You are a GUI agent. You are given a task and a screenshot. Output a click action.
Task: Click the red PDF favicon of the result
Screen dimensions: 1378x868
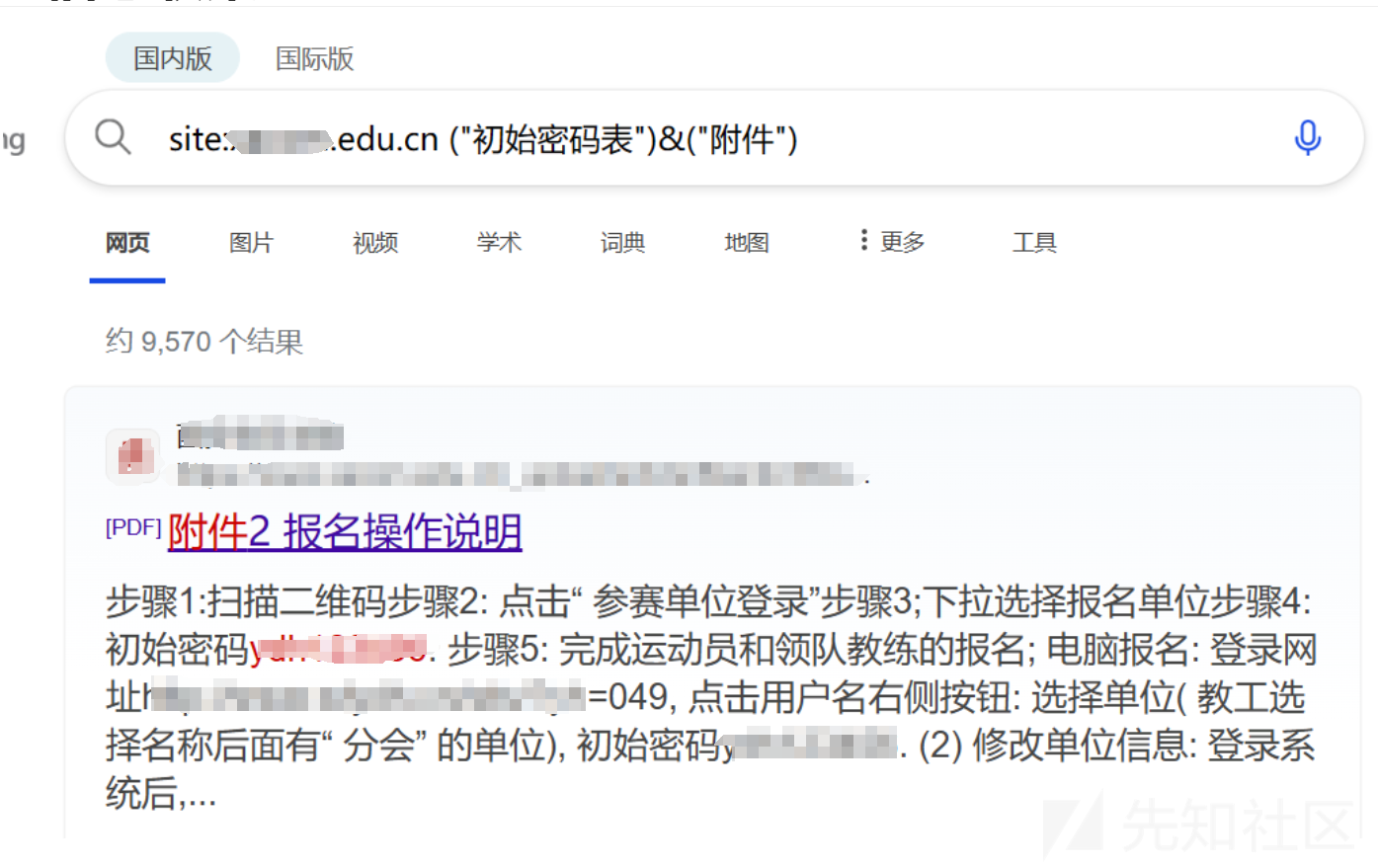[134, 456]
